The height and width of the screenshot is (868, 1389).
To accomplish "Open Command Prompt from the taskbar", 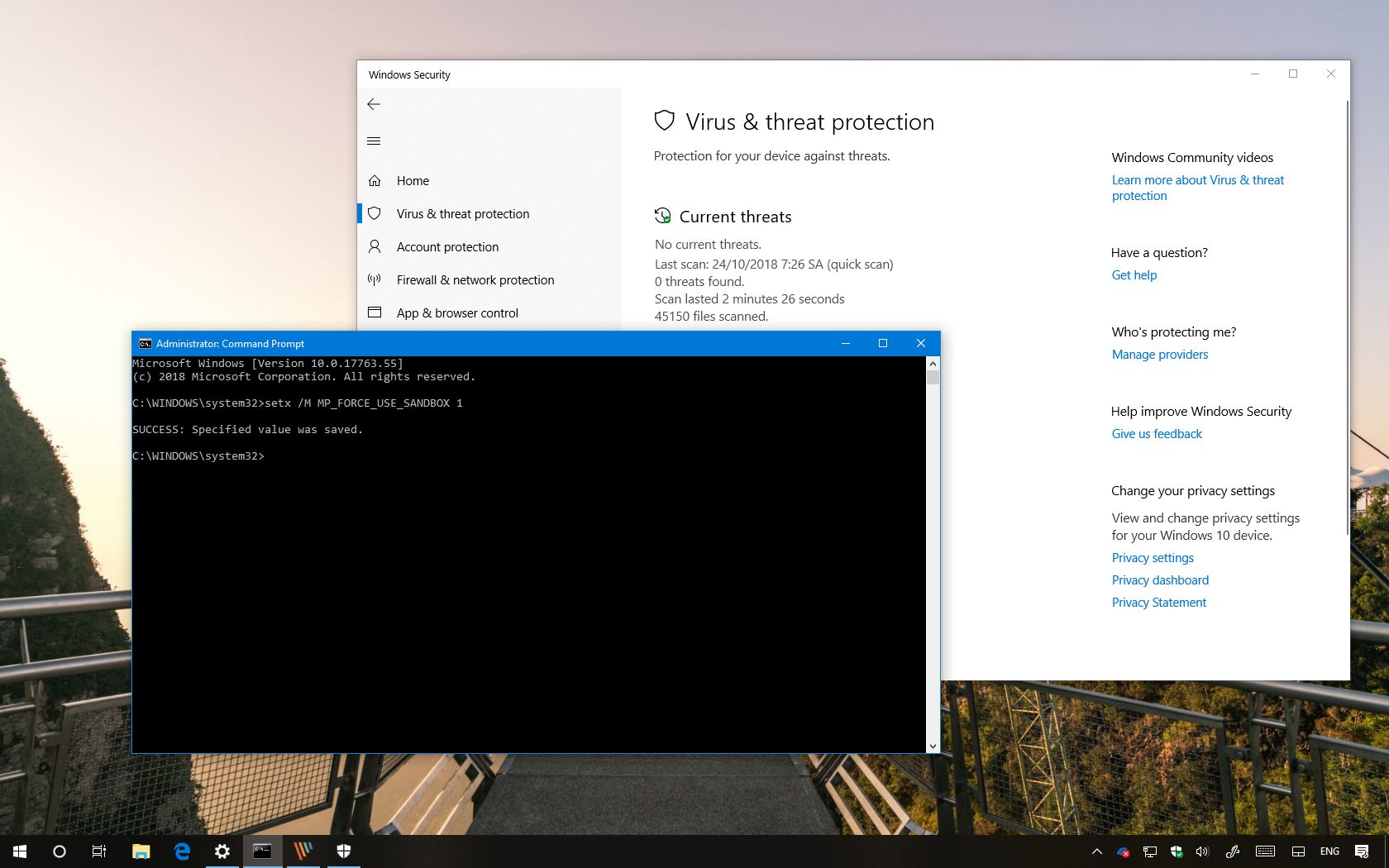I will (x=262, y=851).
